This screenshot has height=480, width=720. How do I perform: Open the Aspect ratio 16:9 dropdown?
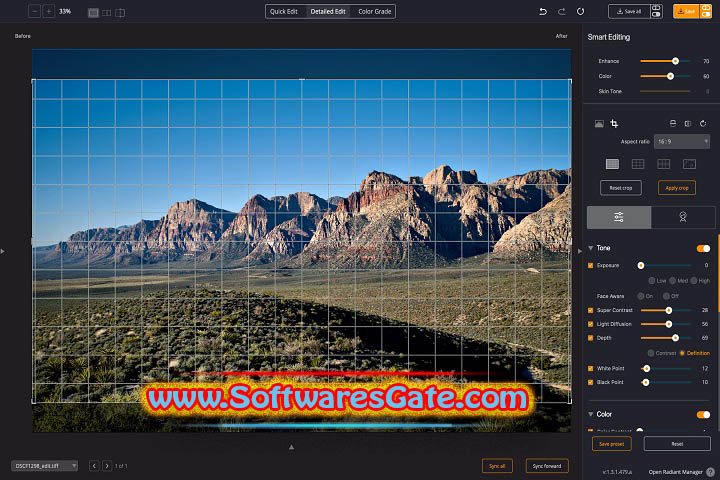coord(682,141)
